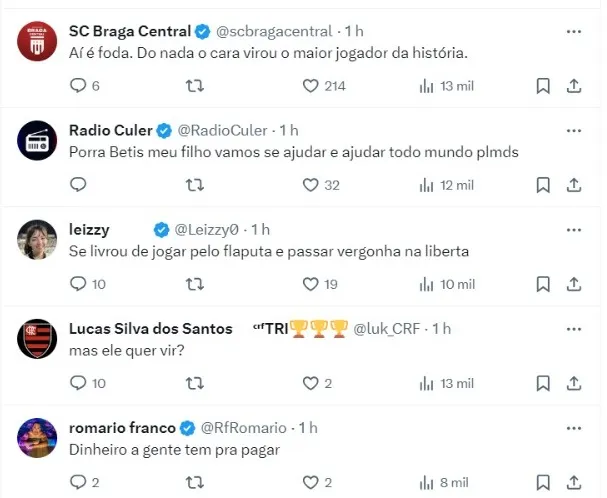Viewport: 607px width, 498px height.
Task: Reply to leizzy's tweet
Action: (78, 284)
